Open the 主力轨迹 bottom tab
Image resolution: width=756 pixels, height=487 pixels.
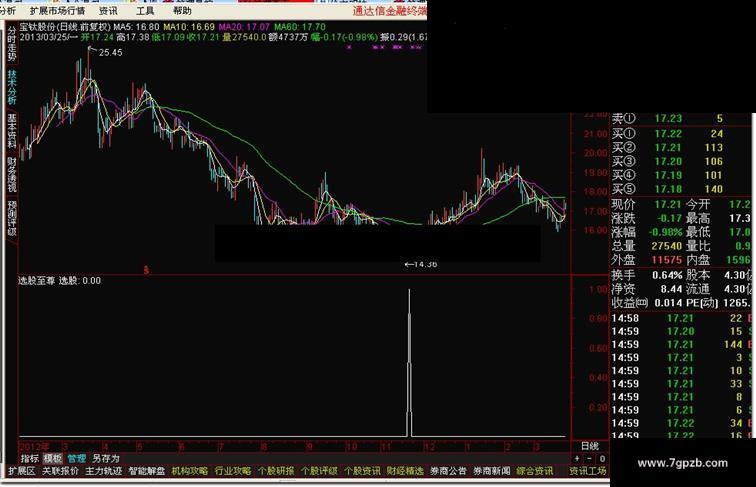pyautogui.click(x=103, y=471)
